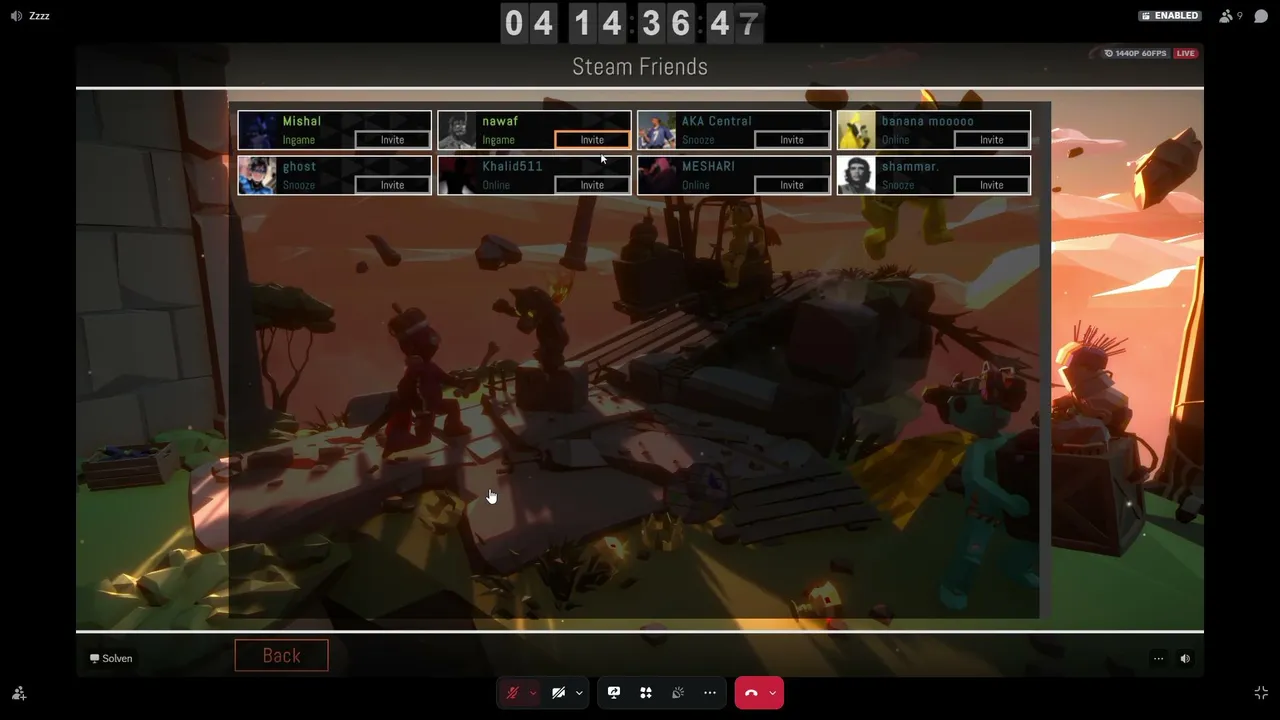Click the invite people icon at bottom left
Image resolution: width=1280 pixels, height=720 pixels.
19,693
